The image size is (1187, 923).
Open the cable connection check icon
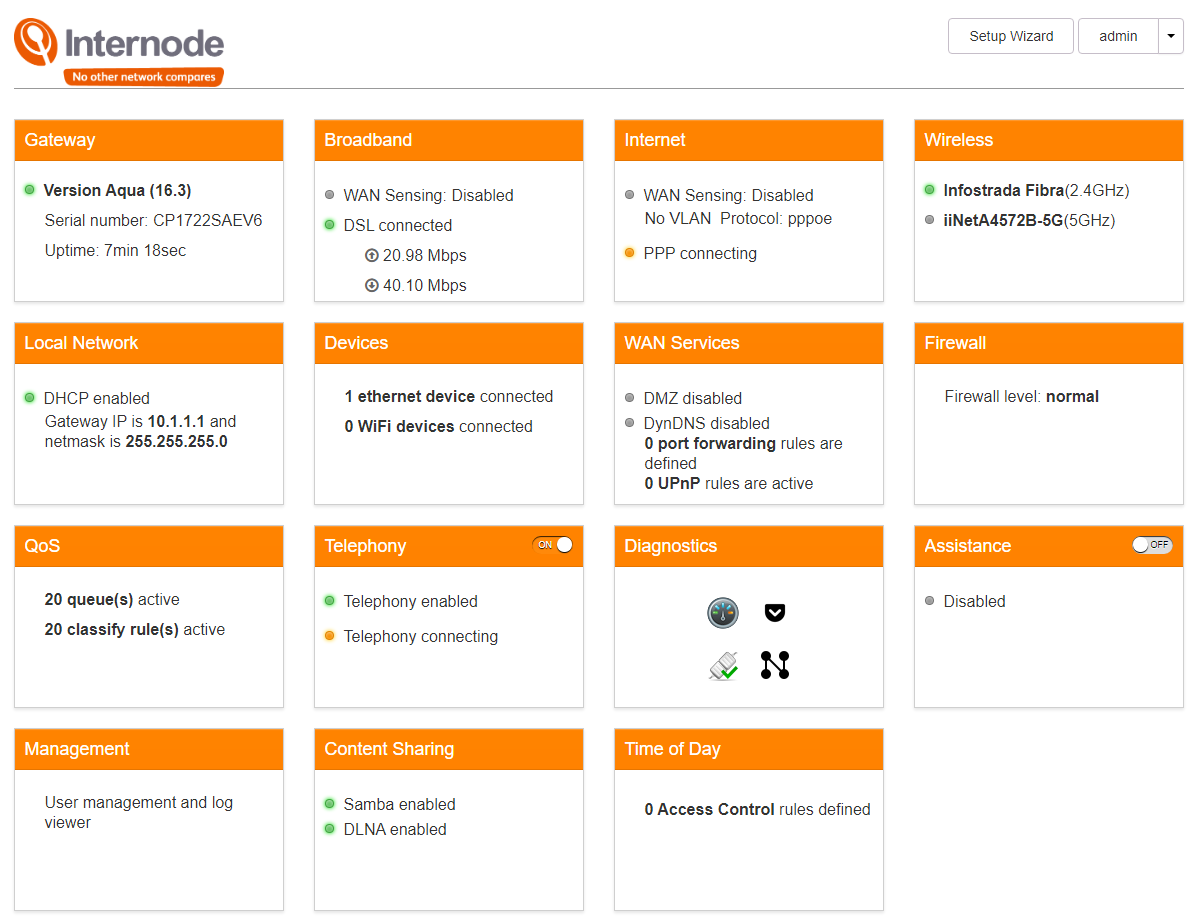pyautogui.click(x=724, y=666)
